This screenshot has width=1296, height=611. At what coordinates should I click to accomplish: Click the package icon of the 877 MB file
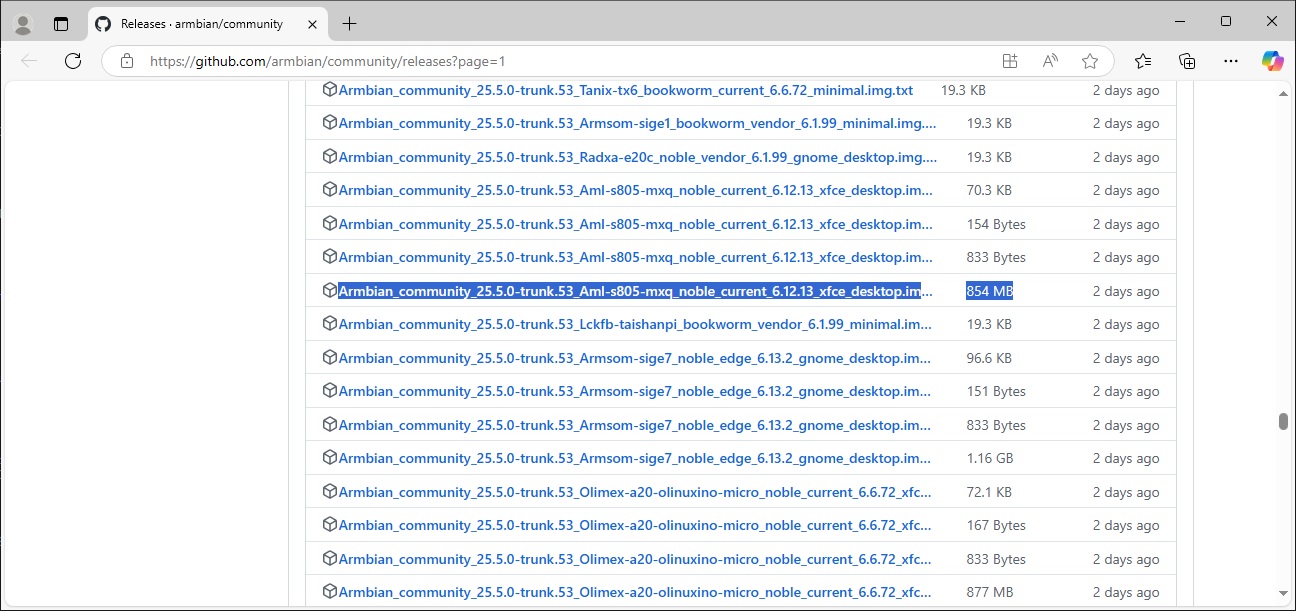330,592
